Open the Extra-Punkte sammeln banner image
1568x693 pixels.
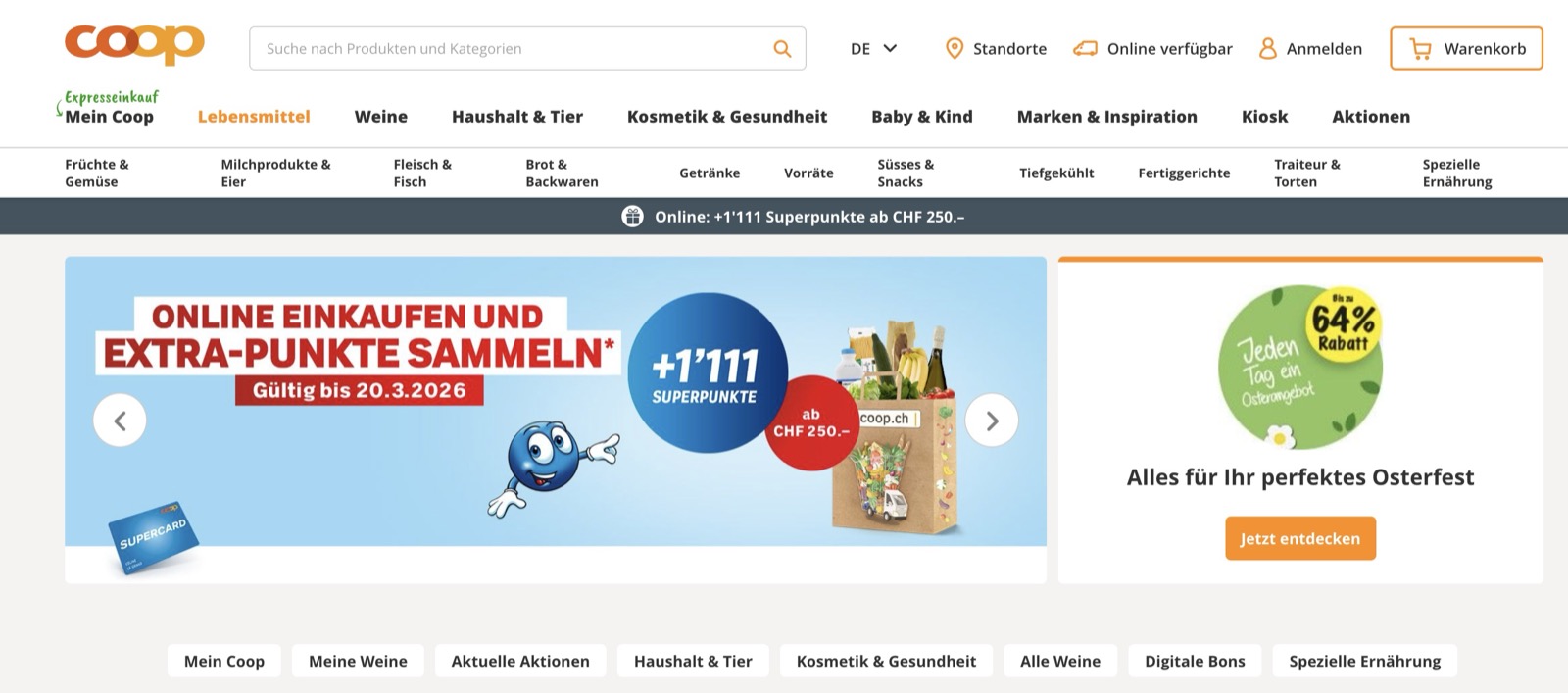(556, 402)
